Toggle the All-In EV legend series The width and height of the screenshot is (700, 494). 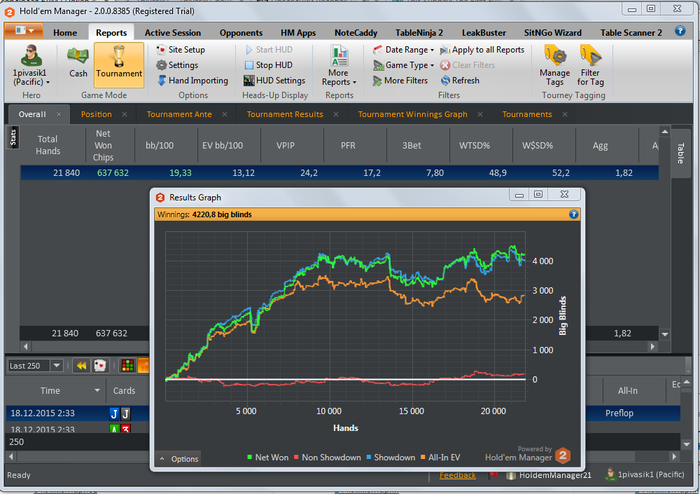(x=440, y=457)
